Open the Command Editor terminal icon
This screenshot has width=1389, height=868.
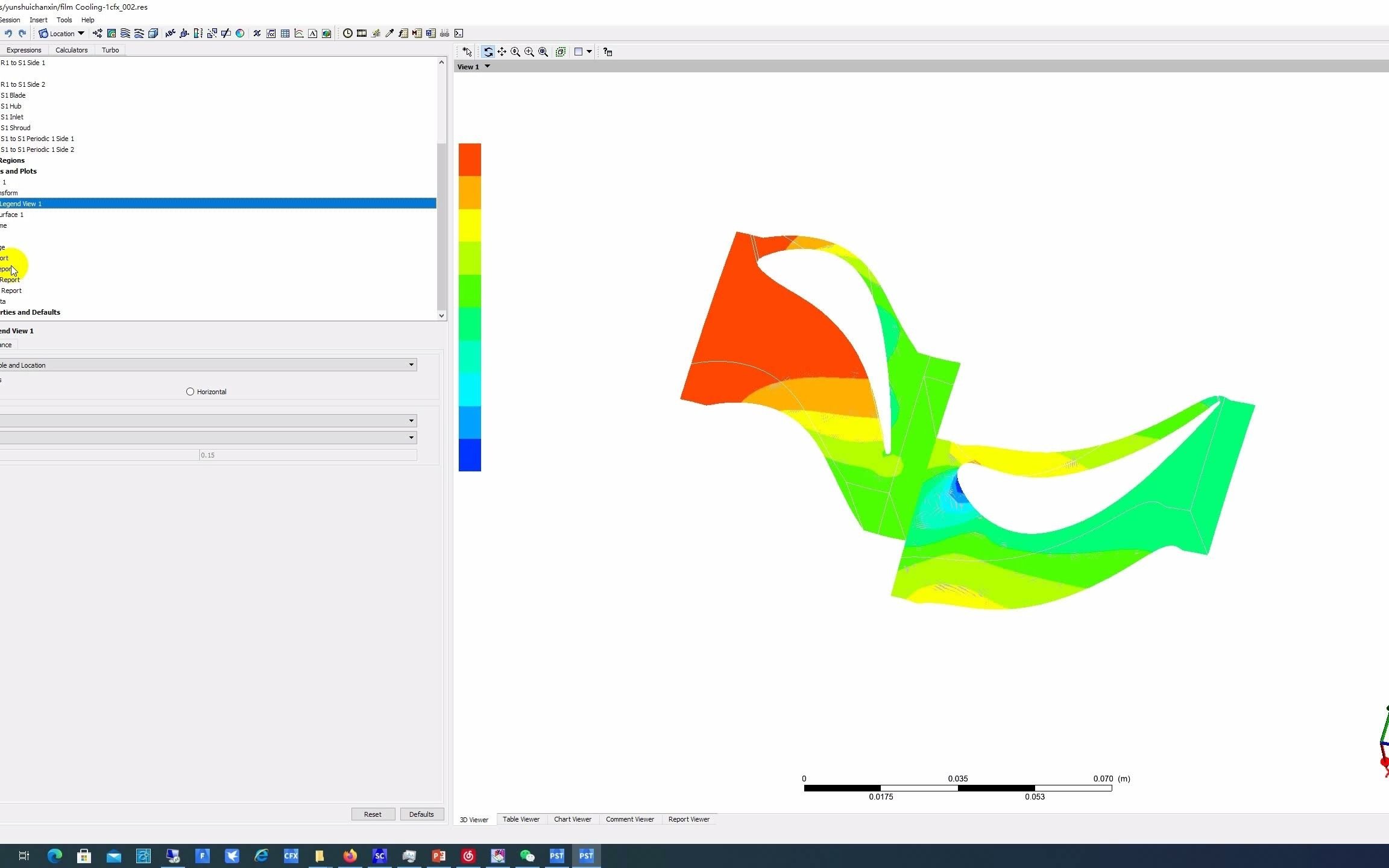click(x=459, y=34)
